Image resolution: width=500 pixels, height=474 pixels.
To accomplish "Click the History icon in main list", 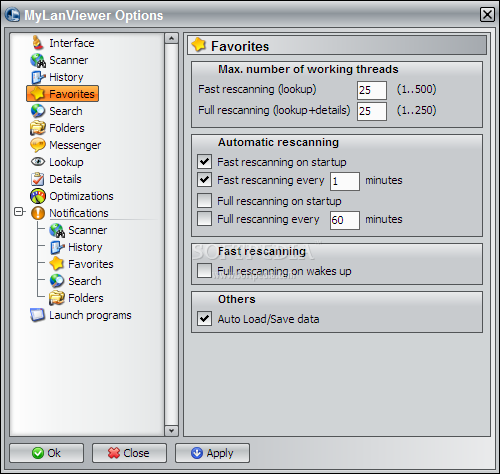I will click(x=38, y=77).
